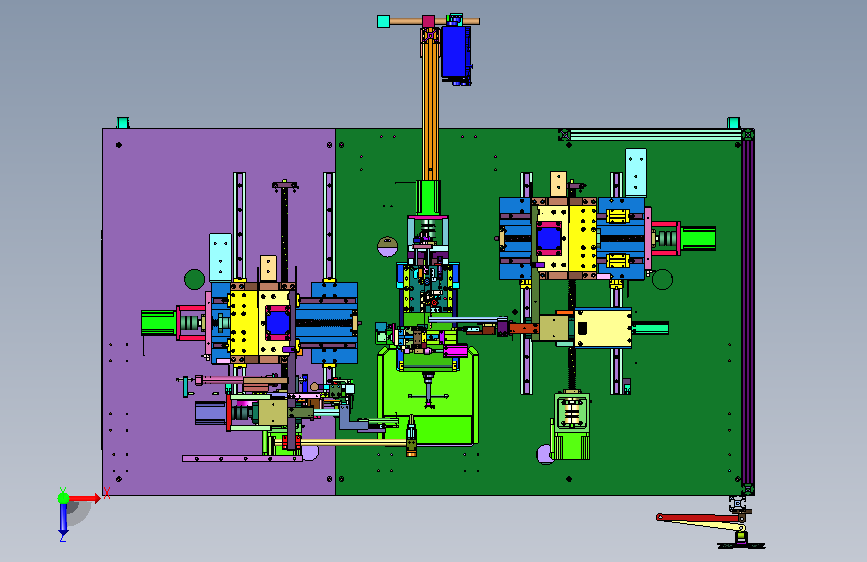This screenshot has height=562, width=867.
Task: Select the dark purple vertical frame extrusion
Action: pos(747,311)
